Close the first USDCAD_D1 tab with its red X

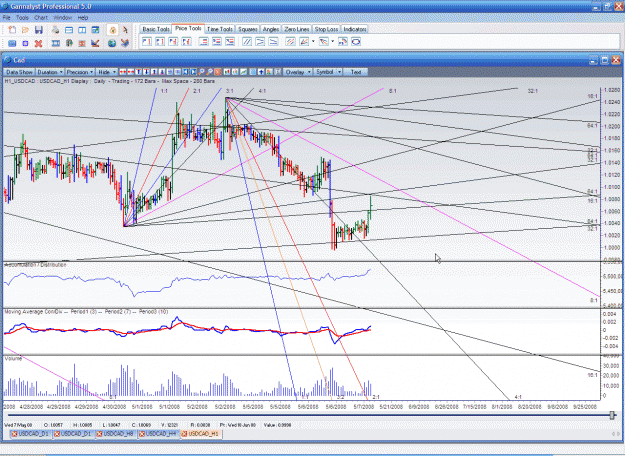click(x=14, y=434)
